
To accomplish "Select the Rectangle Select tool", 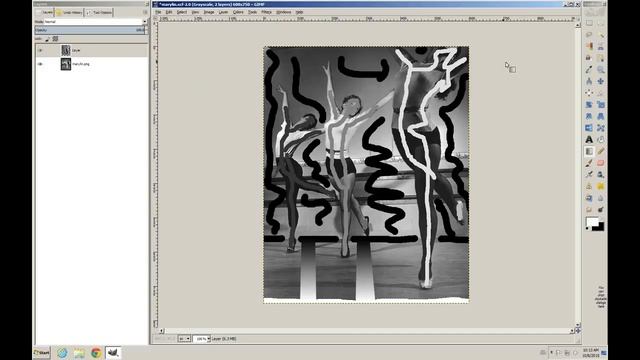I will [589, 23].
